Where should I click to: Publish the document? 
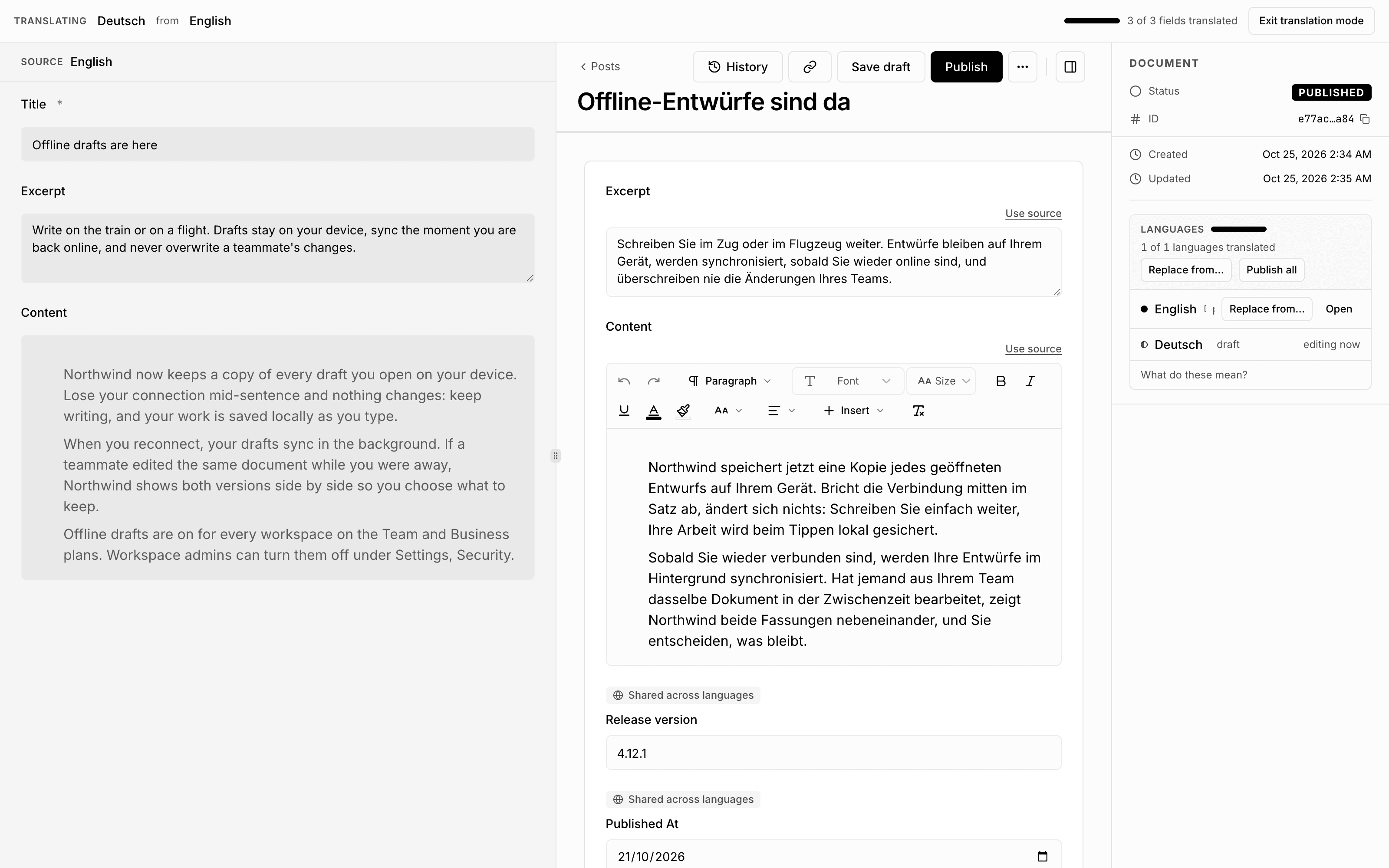pyautogui.click(x=966, y=66)
